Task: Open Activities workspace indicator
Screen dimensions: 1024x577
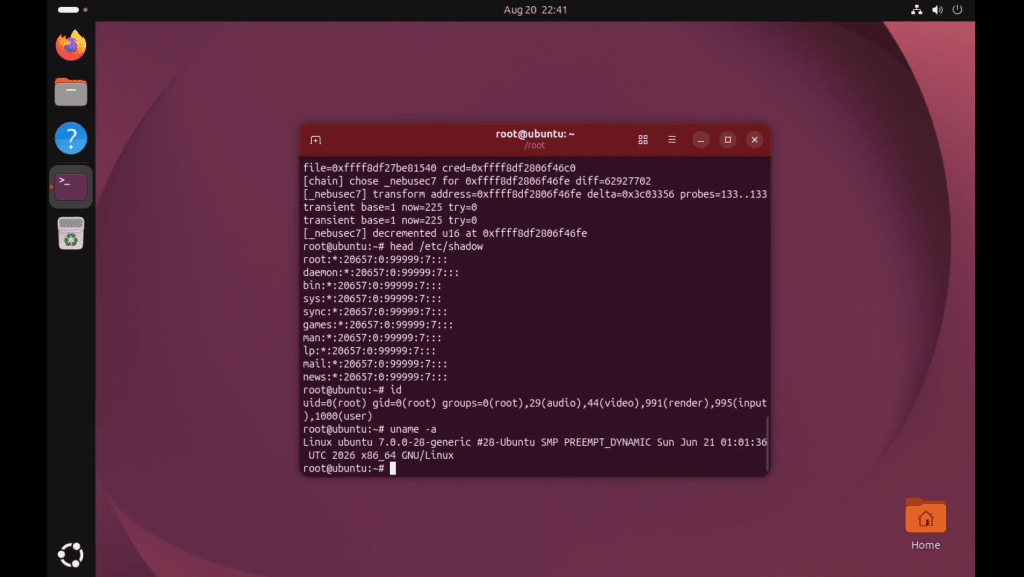Action: point(72,10)
